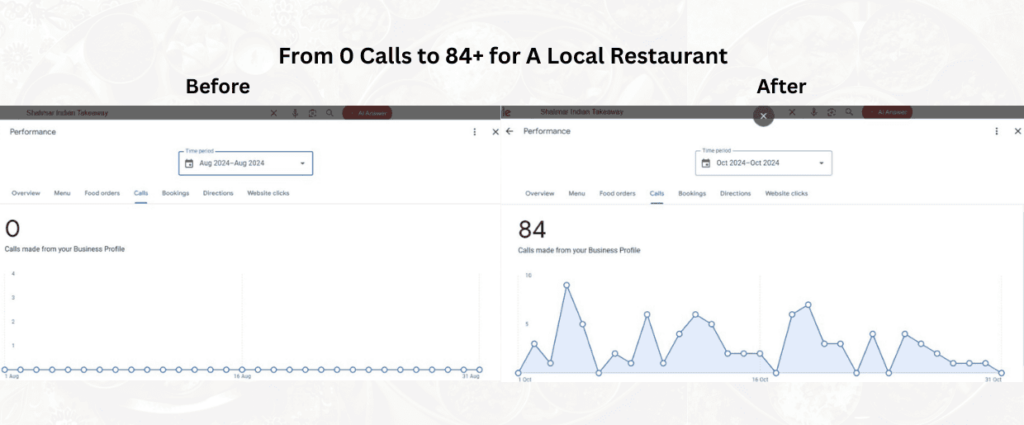
Task: Click the microphone voice search icon in After panel
Action: [814, 112]
